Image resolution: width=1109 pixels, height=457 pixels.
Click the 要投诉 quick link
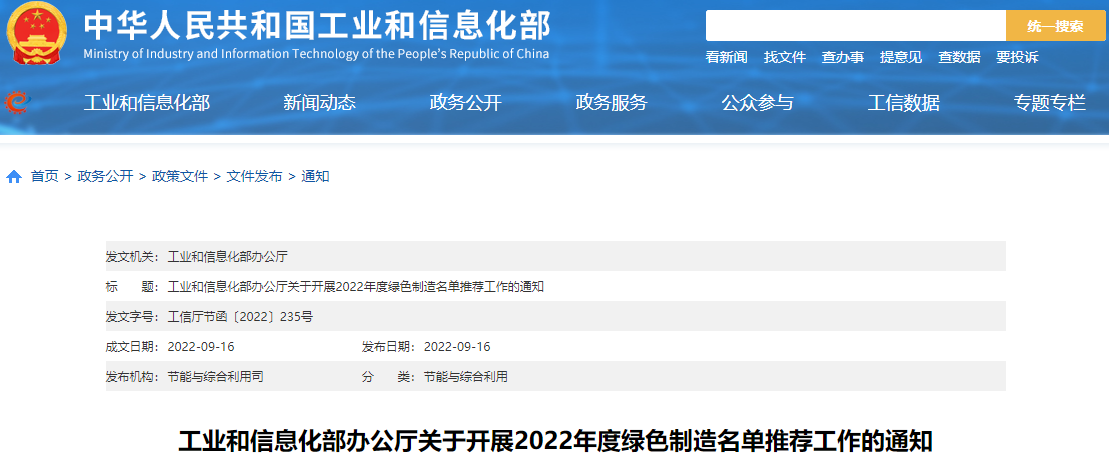point(1016,57)
